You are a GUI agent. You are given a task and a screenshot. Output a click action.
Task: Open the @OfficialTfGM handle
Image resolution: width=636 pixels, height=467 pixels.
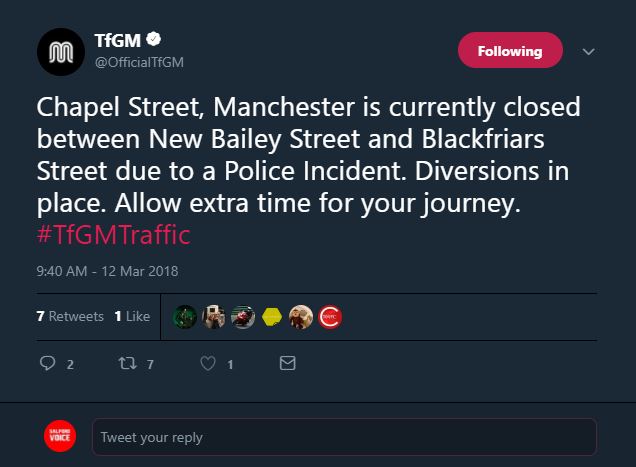click(x=139, y=62)
